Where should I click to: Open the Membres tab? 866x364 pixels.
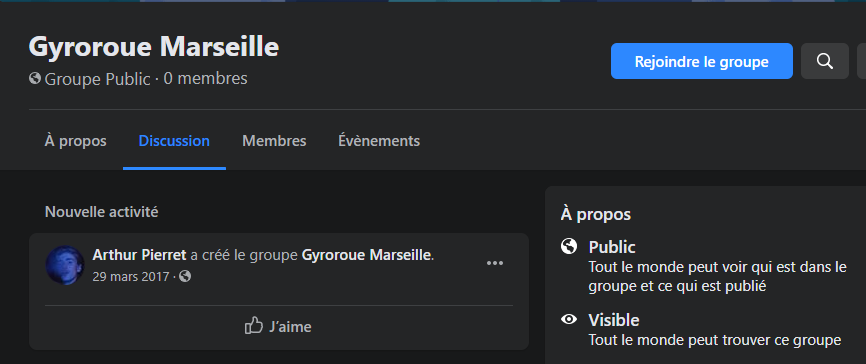[274, 141]
